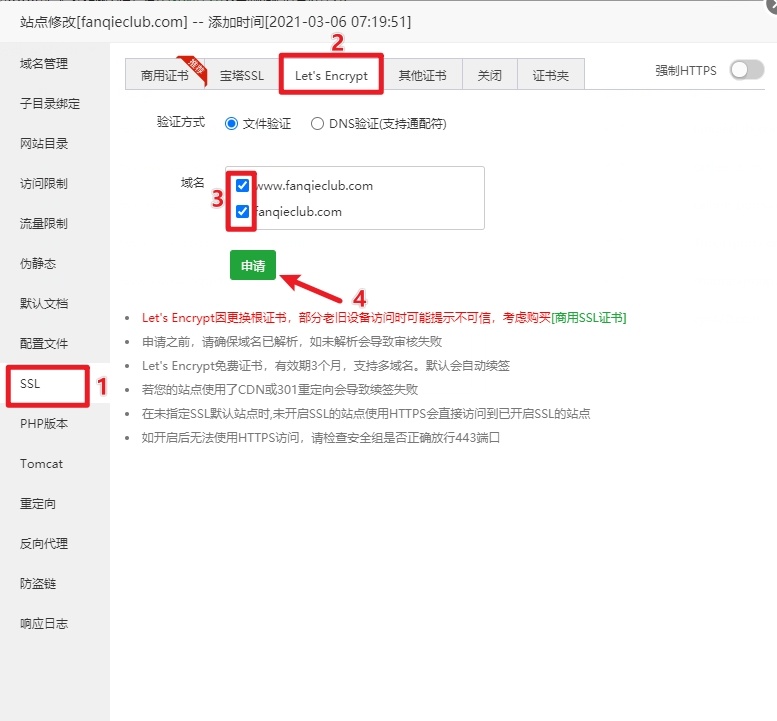This screenshot has width=777, height=721.
Task: Uncheck the www.fanqieclub.com domain checkbox
Action: point(242,185)
